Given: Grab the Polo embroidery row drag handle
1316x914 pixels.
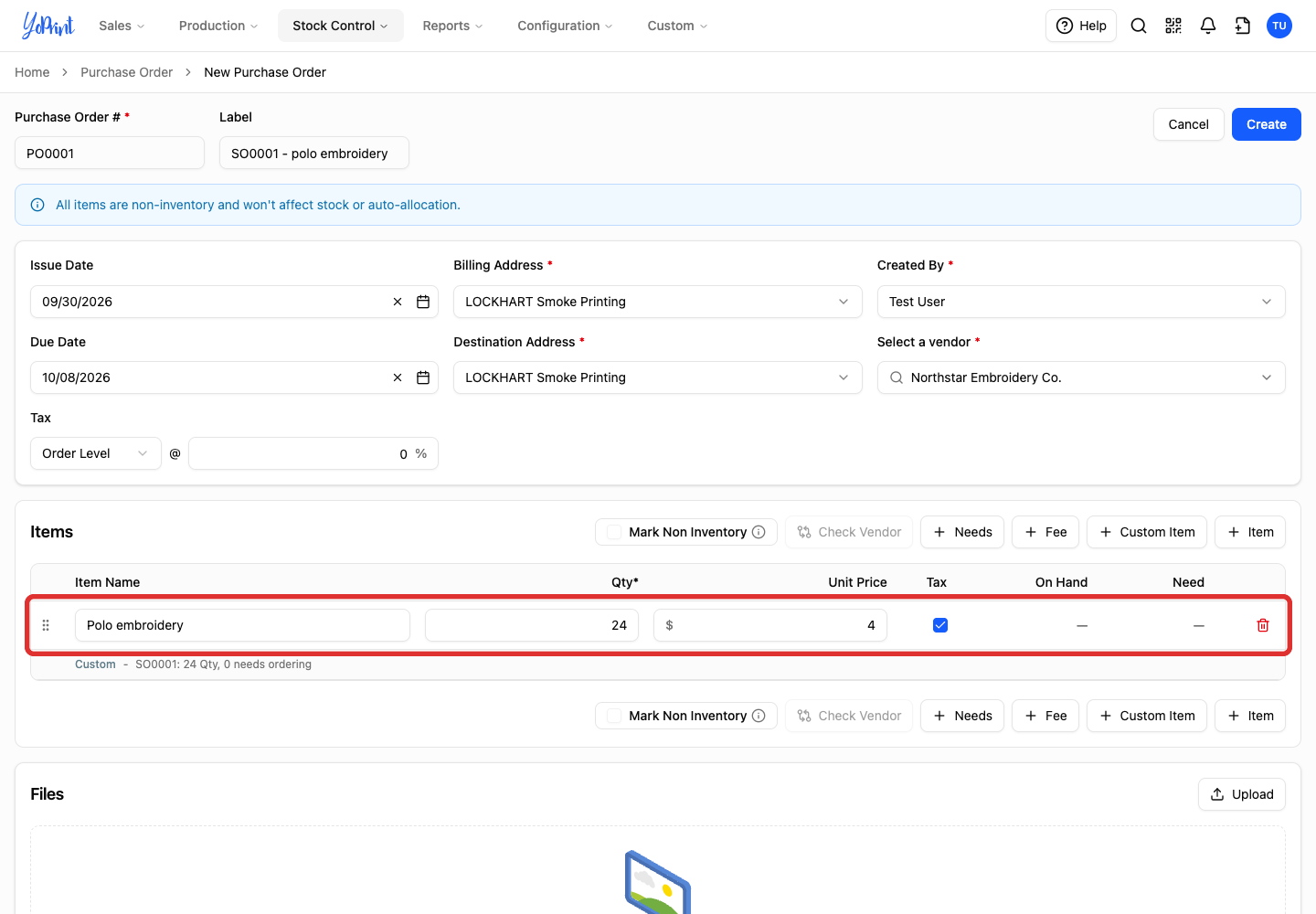Looking at the screenshot, I should [x=46, y=625].
